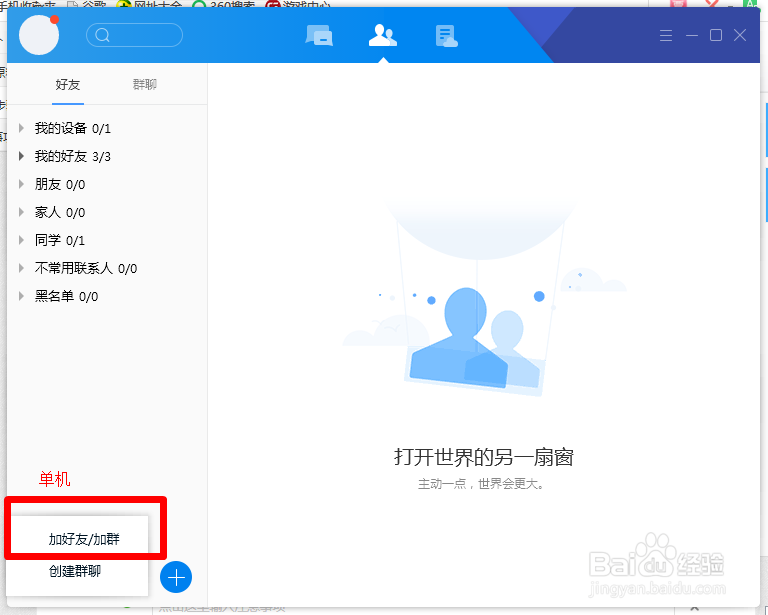The width and height of the screenshot is (768, 615).
Task: Select 我的设备 0/1 row text
Action: [72, 128]
